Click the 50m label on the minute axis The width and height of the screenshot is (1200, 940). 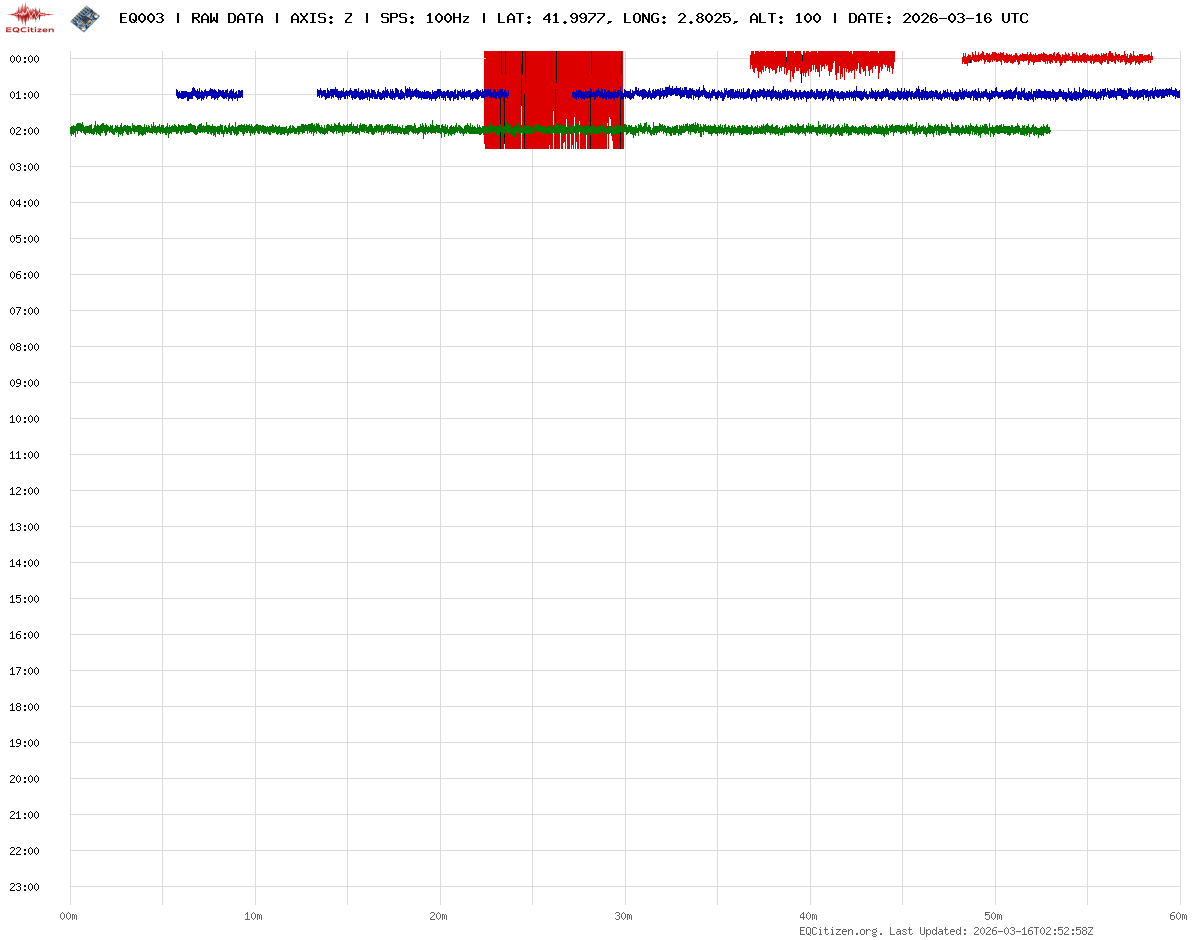click(x=994, y=916)
